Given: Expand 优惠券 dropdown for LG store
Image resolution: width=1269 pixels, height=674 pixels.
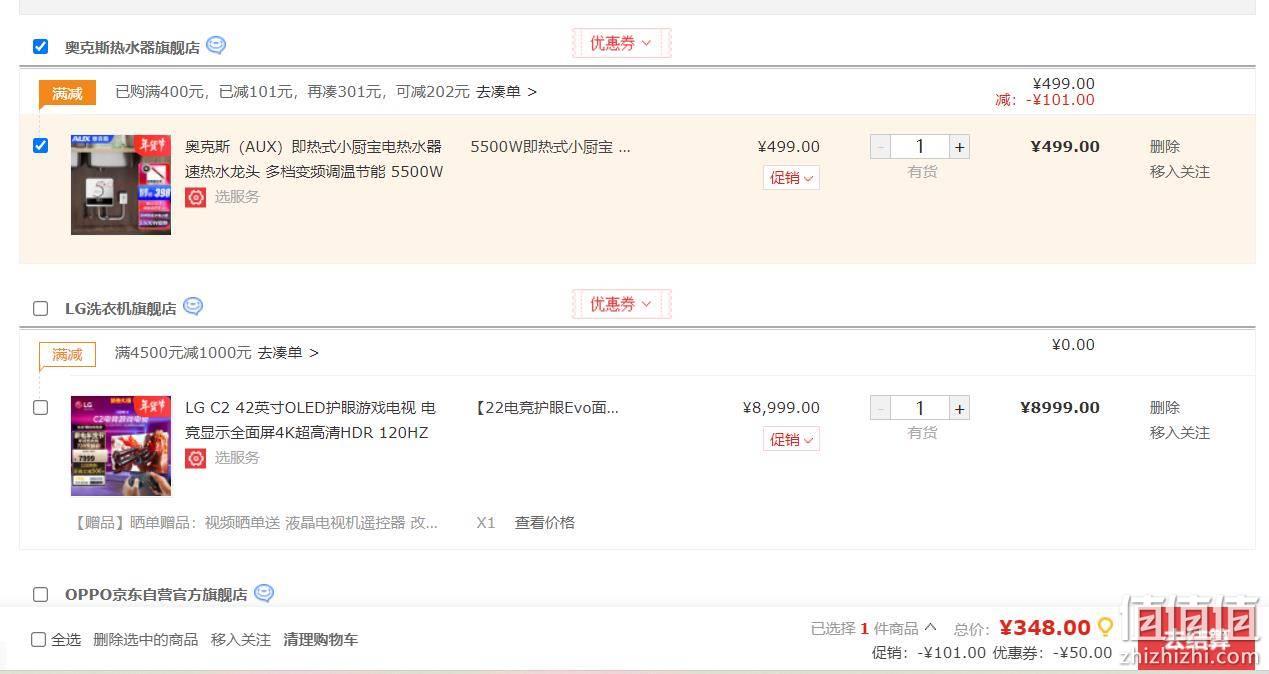Looking at the screenshot, I should click(621, 304).
